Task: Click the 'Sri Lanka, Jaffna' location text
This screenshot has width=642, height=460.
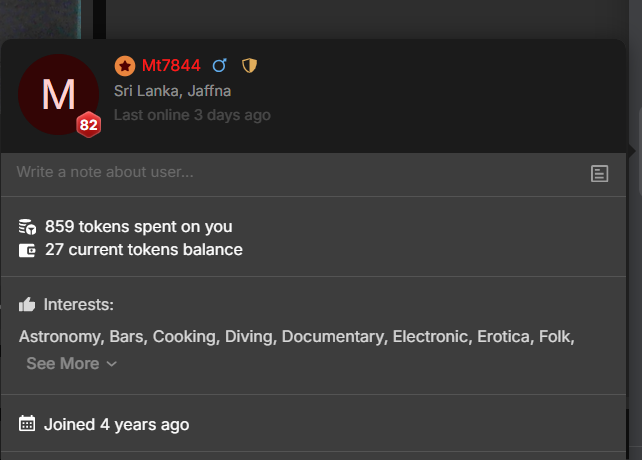Action: point(172,91)
